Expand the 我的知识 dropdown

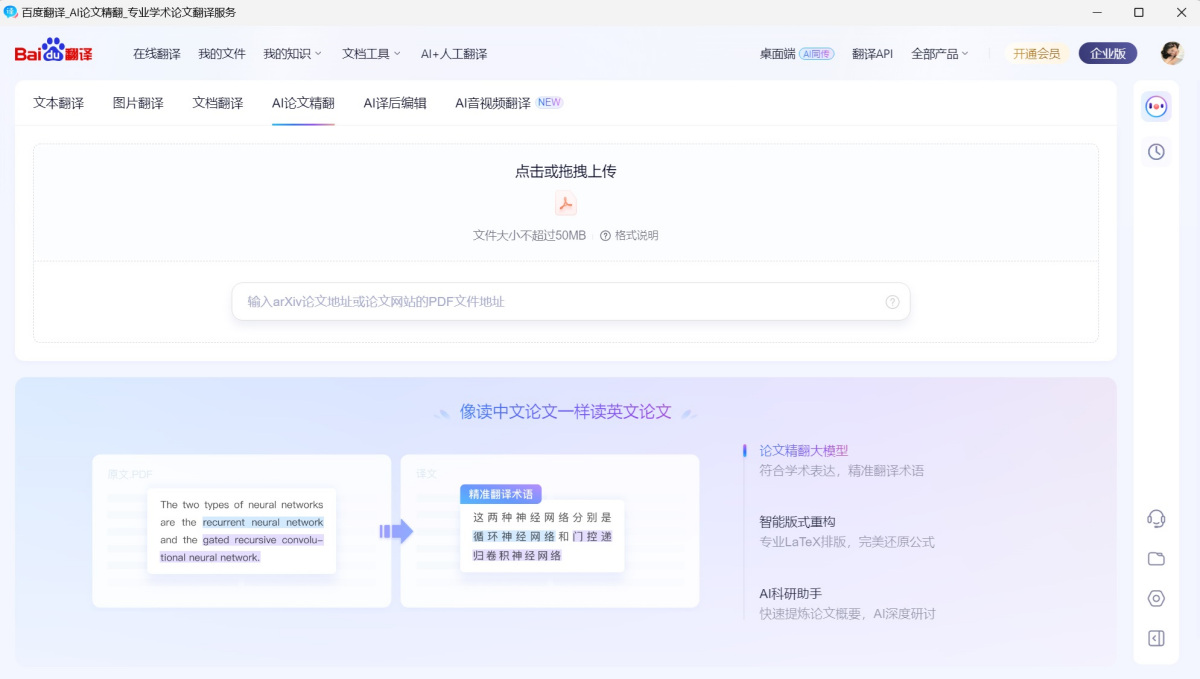pos(291,53)
